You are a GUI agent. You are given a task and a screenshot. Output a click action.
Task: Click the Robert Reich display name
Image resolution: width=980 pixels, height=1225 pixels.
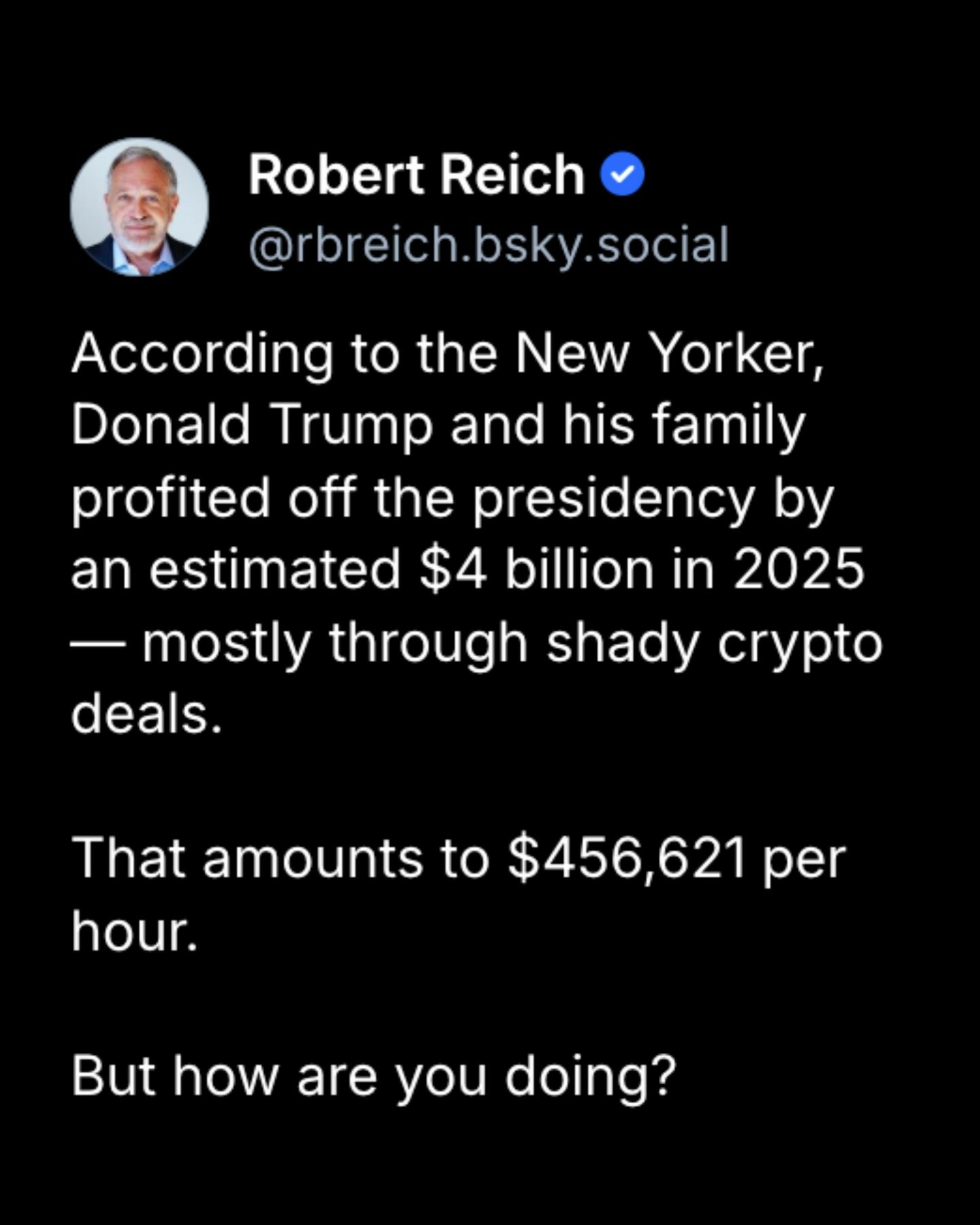416,175
